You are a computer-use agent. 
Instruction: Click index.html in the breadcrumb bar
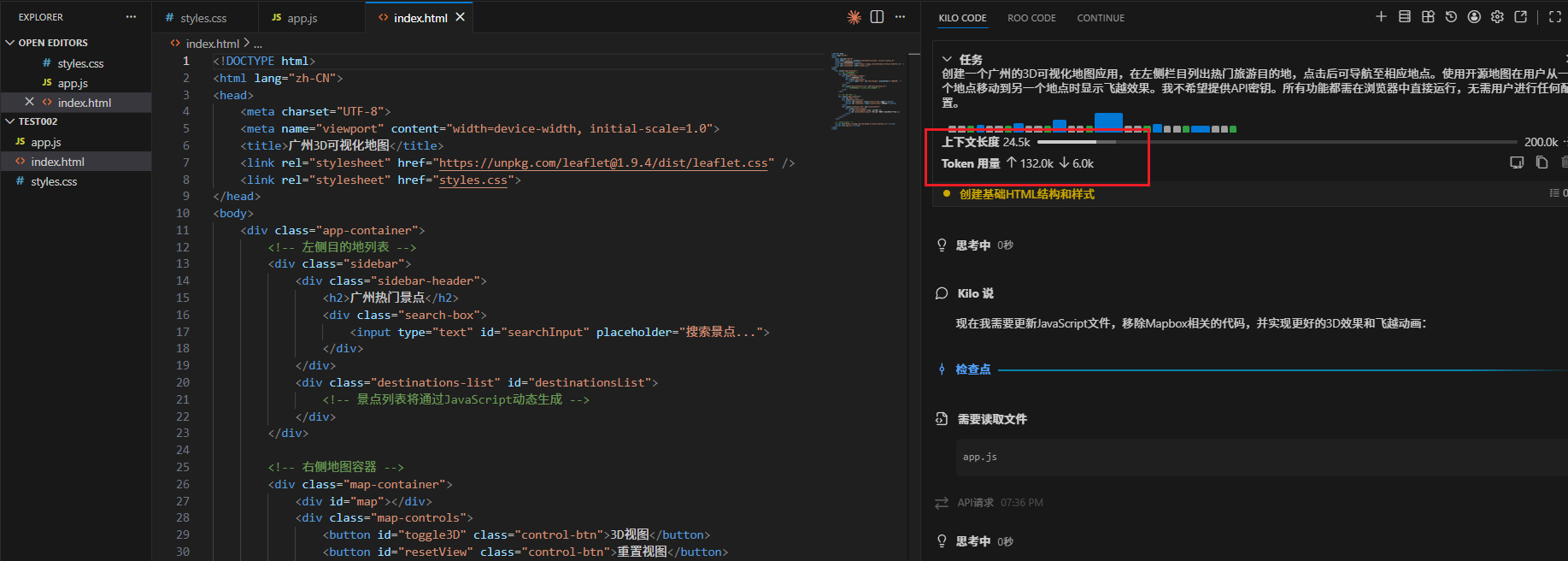(212, 44)
